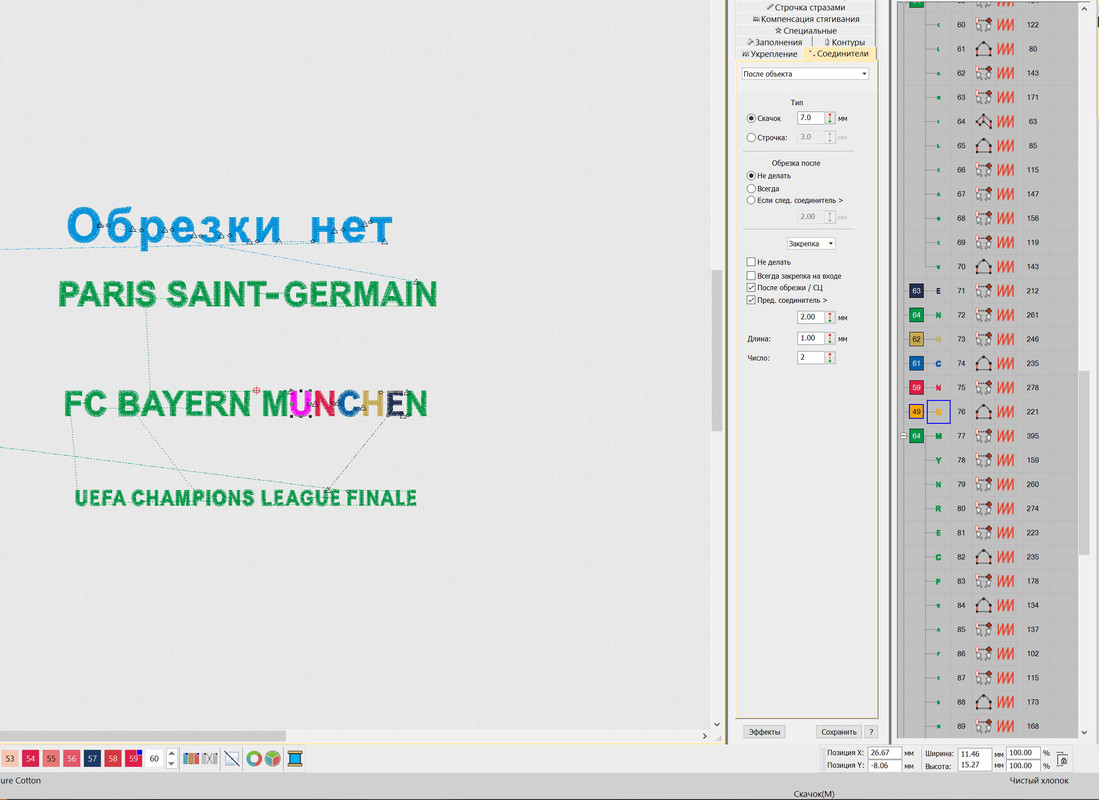The image size is (1099, 800).
Task: Click the stitch zigzag icon in row 77
Action: [x=1006, y=436]
